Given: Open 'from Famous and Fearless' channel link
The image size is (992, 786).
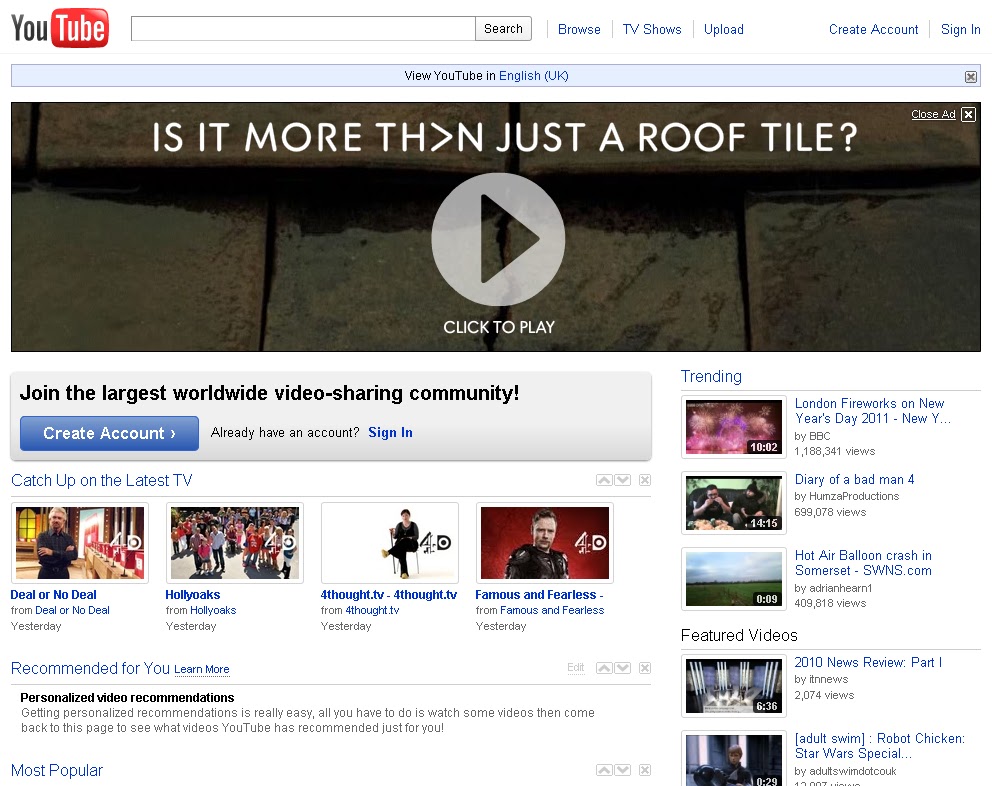Looking at the screenshot, I should point(552,610).
